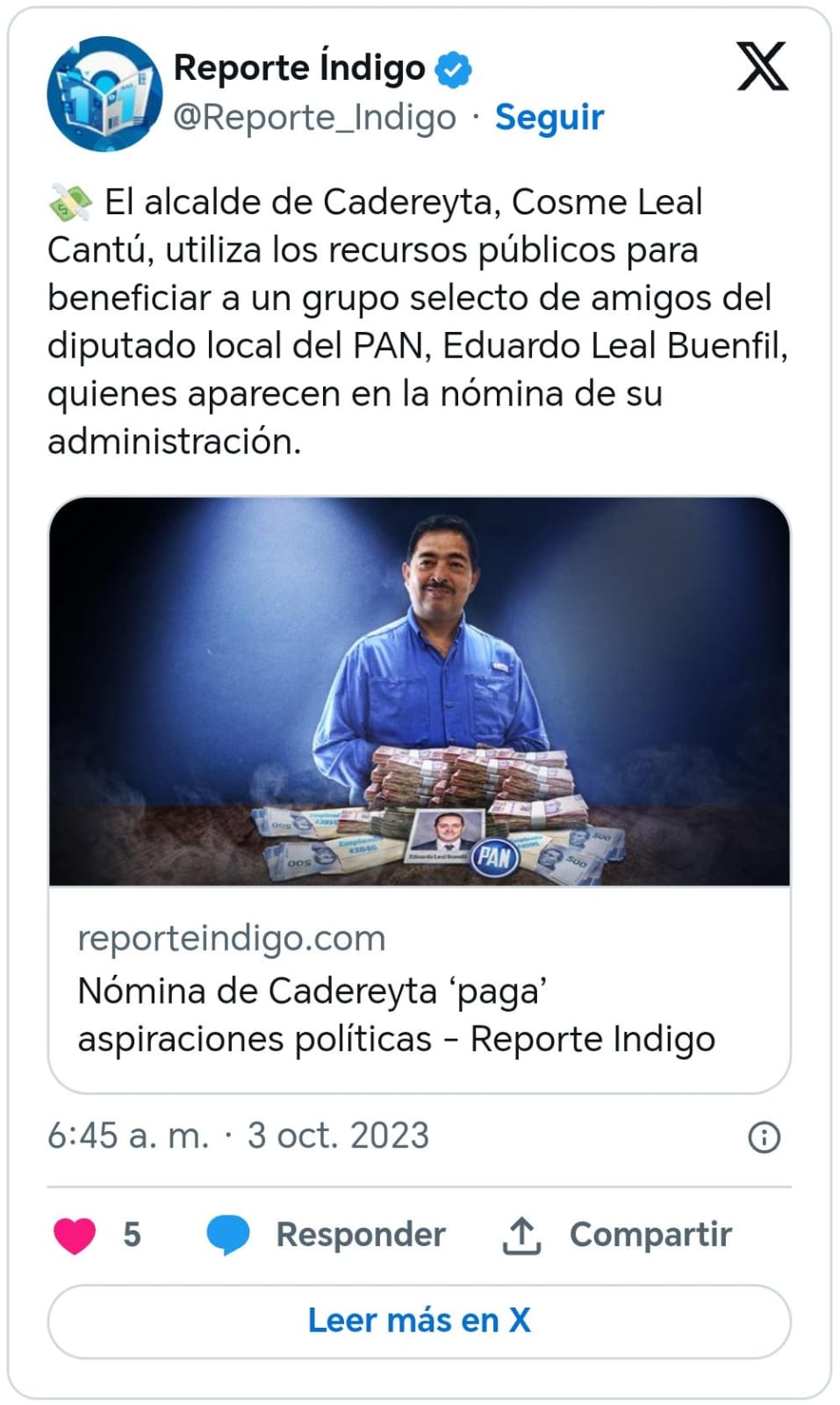Click the share upload arrow icon
Viewport: 840px width, 1405px height.
point(521,1235)
